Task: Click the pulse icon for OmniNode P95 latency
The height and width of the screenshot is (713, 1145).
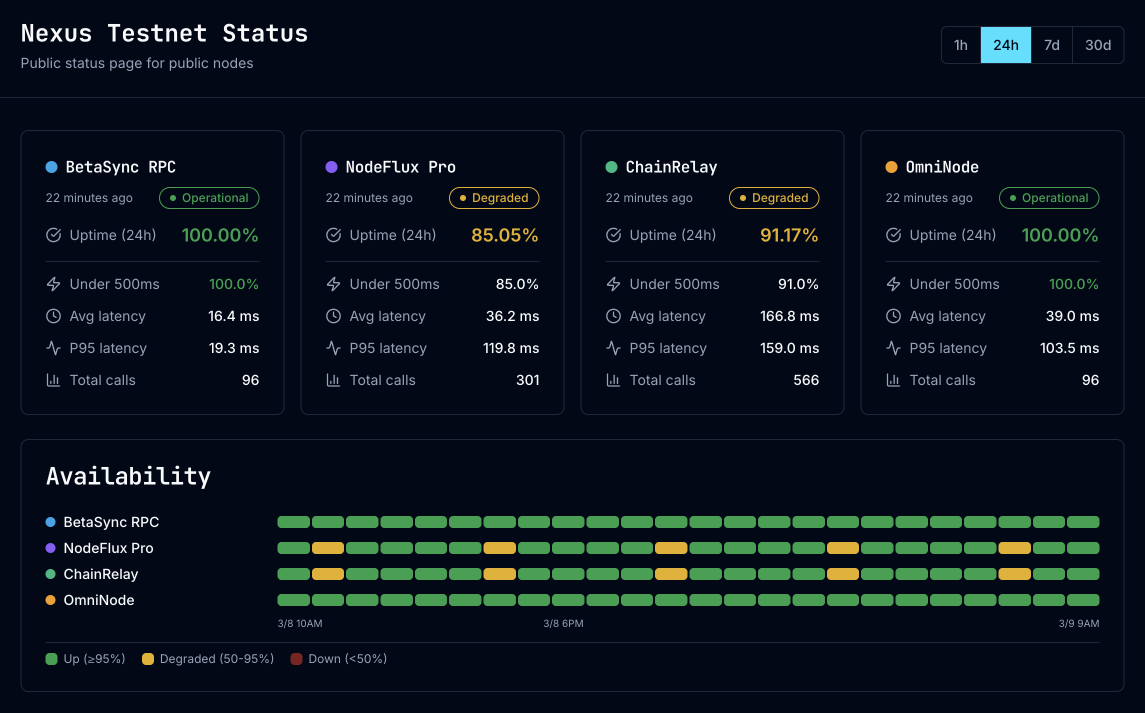Action: [x=893, y=348]
